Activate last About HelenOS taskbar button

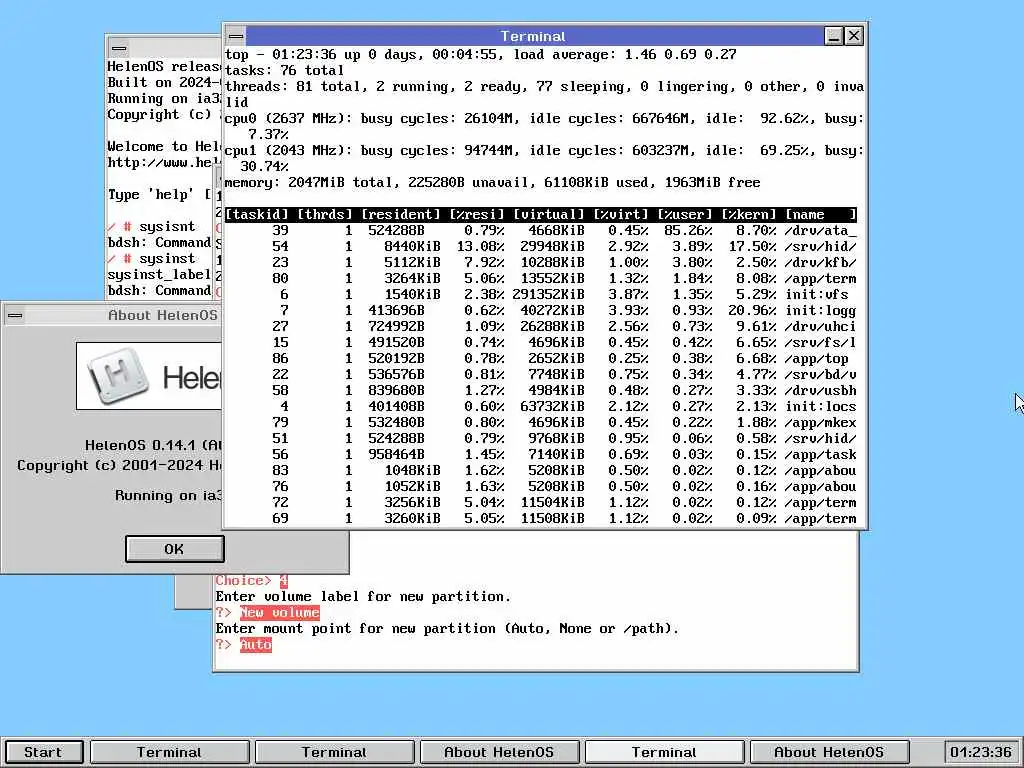coord(829,752)
